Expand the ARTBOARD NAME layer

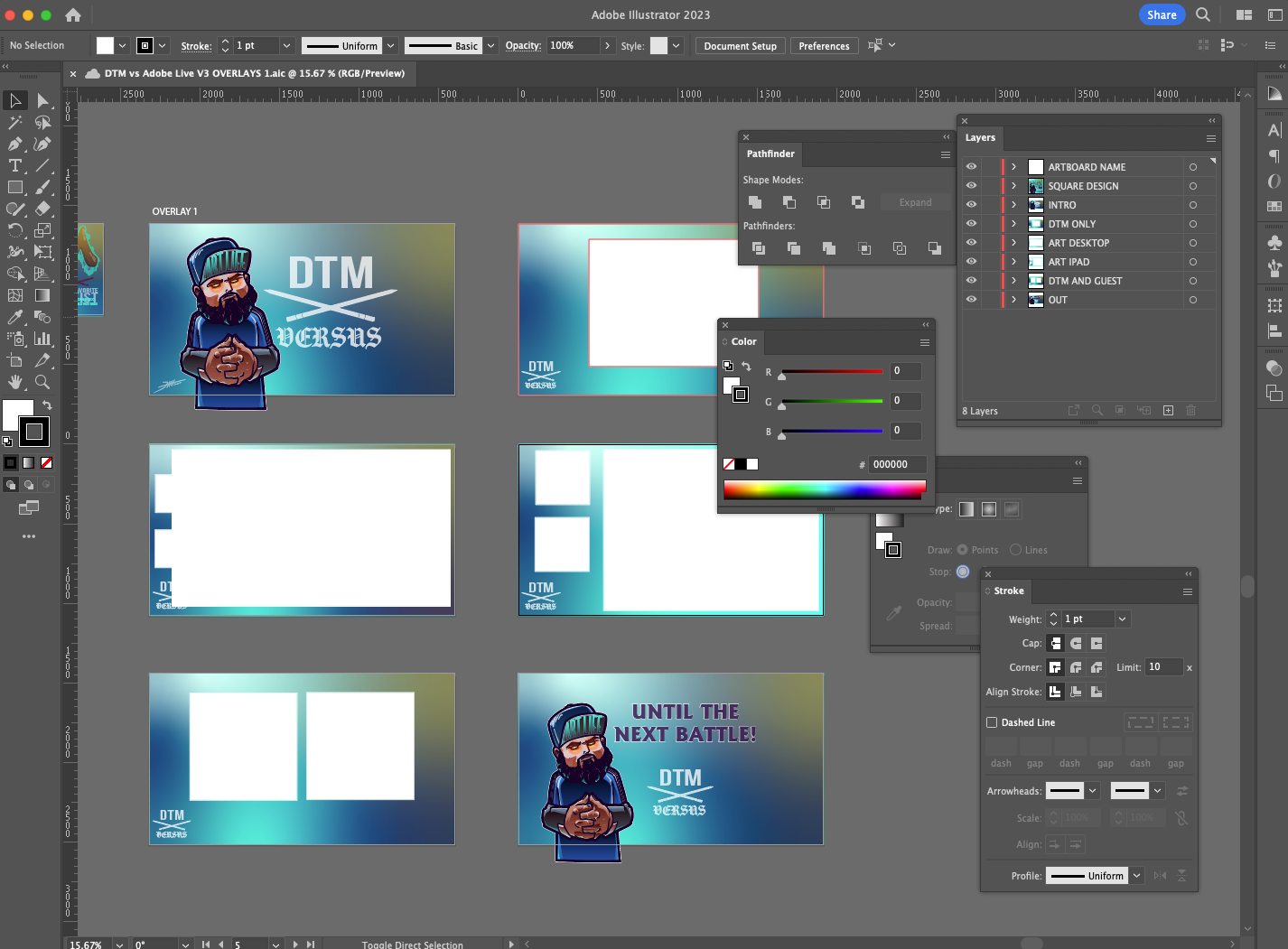(x=1013, y=167)
